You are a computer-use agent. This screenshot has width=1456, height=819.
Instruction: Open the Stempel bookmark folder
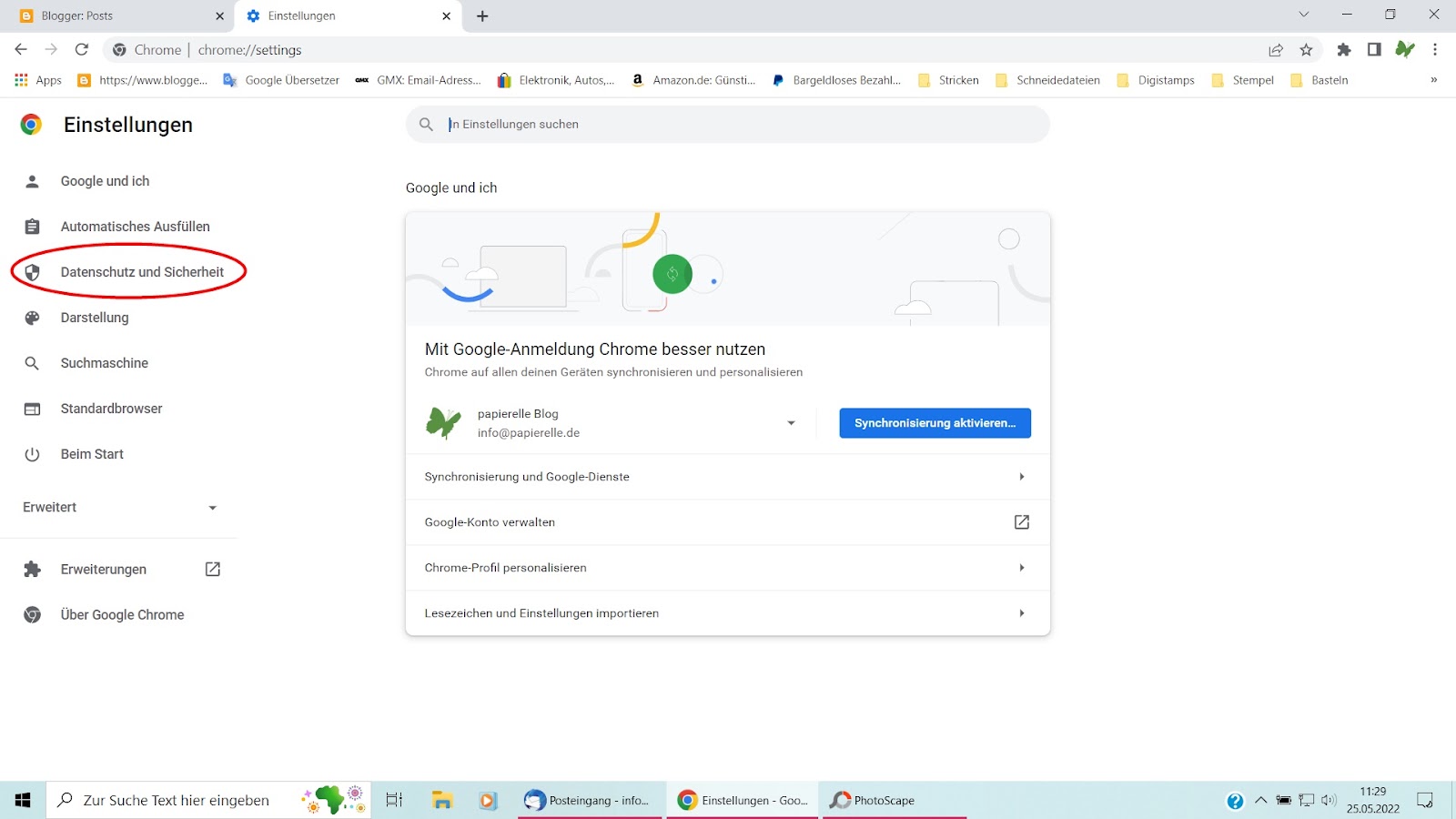point(1242,80)
